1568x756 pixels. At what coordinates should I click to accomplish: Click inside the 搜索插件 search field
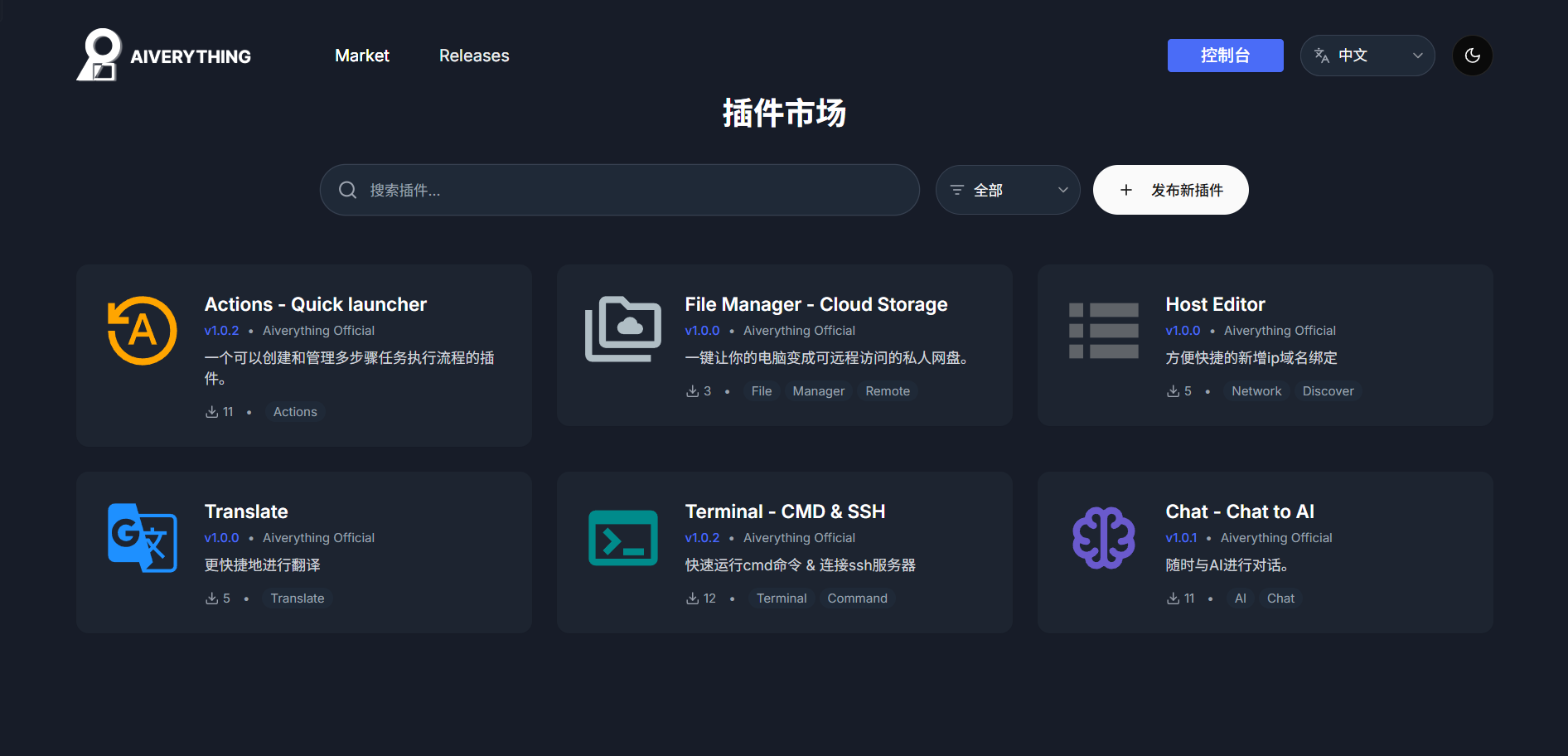click(x=619, y=190)
